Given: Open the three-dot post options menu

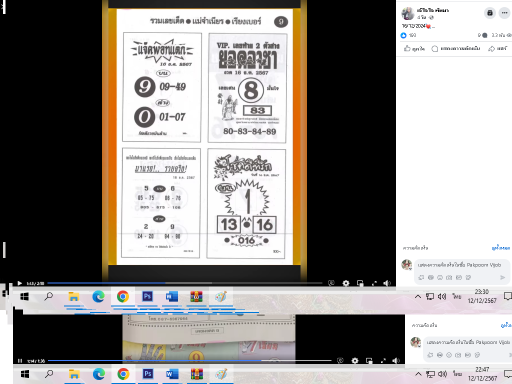Looking at the screenshot, I should coord(504,13).
